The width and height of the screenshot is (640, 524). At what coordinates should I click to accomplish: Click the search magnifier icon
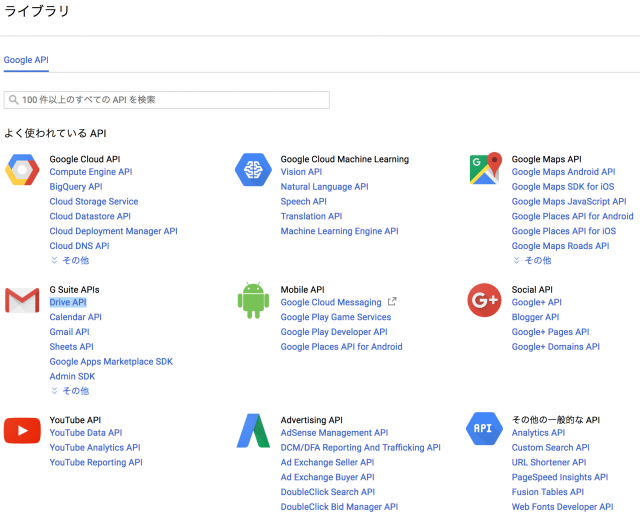[13, 100]
